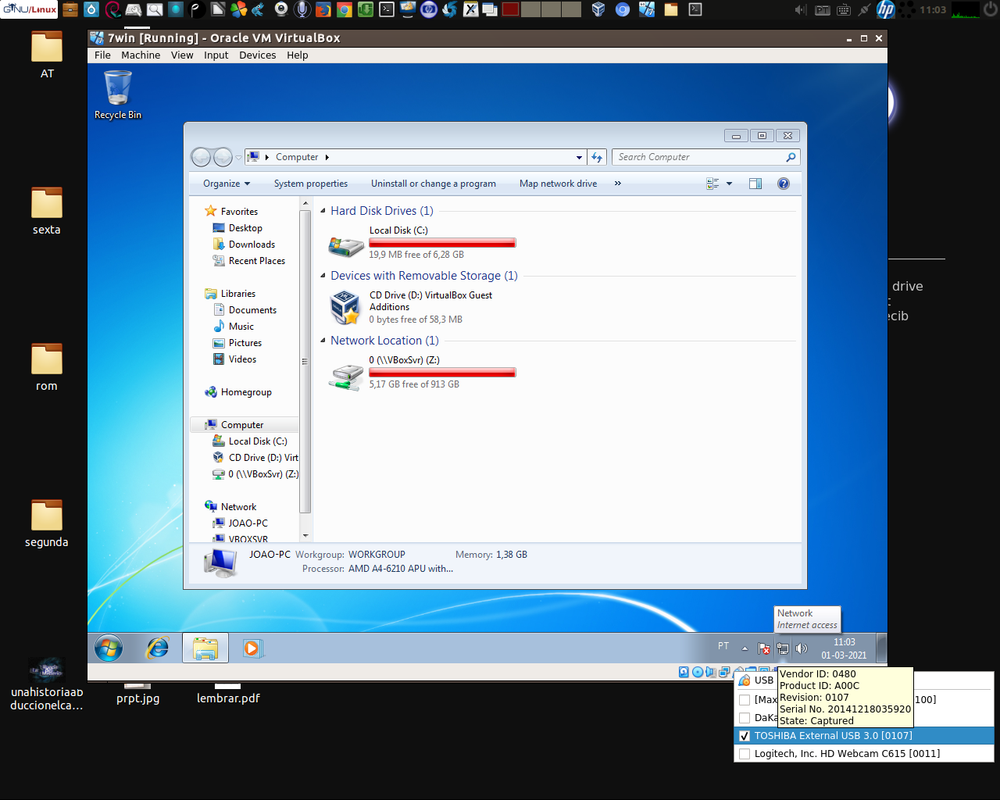
Task: Click the VirtualBox audio status icon
Action: tap(710, 672)
